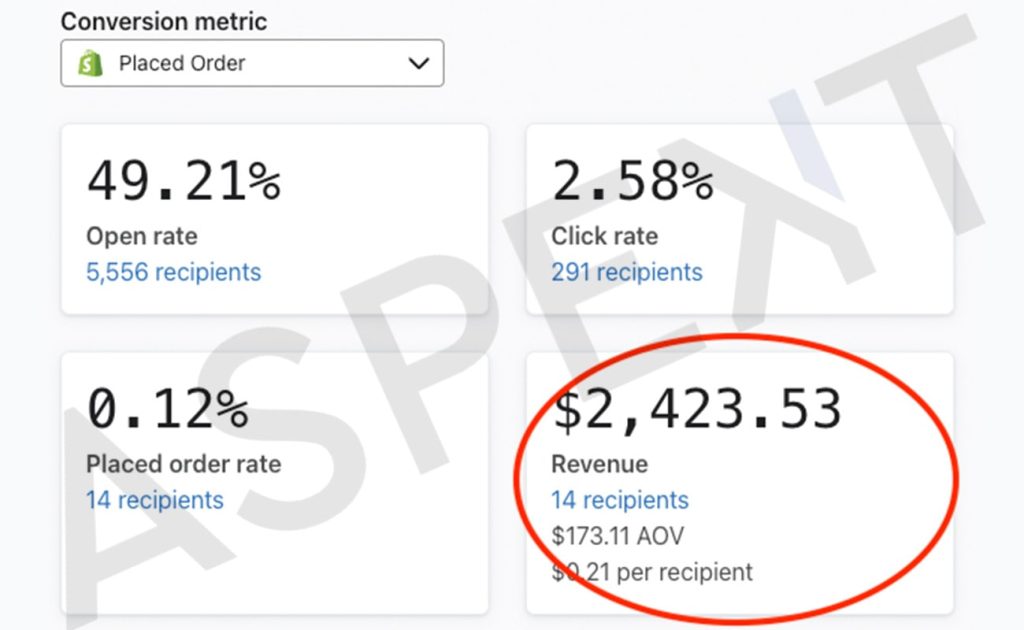Open the Placed Order dropdown text
Image resolution: width=1024 pixels, height=630 pixels.
[x=182, y=63]
